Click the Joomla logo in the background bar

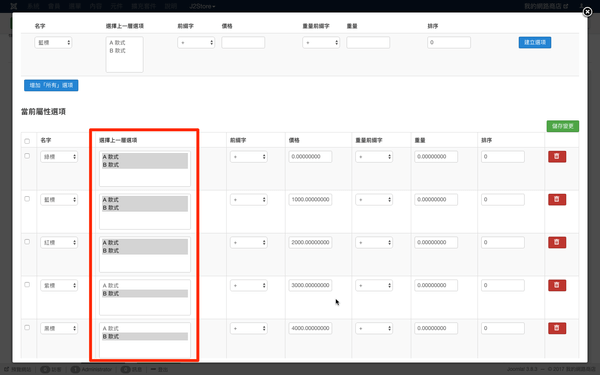point(14,6)
